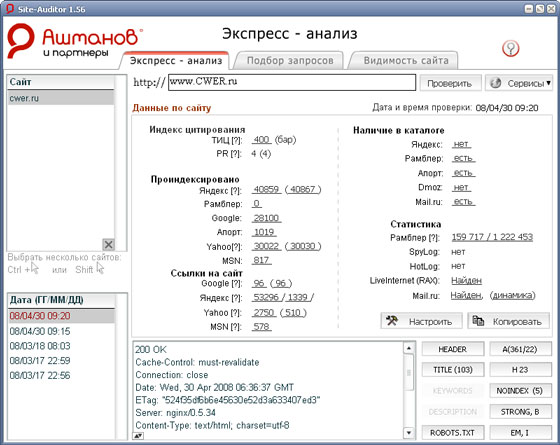The height and width of the screenshot is (445, 560).
Task: Open Aport indexed link 1019
Action: pos(264,232)
